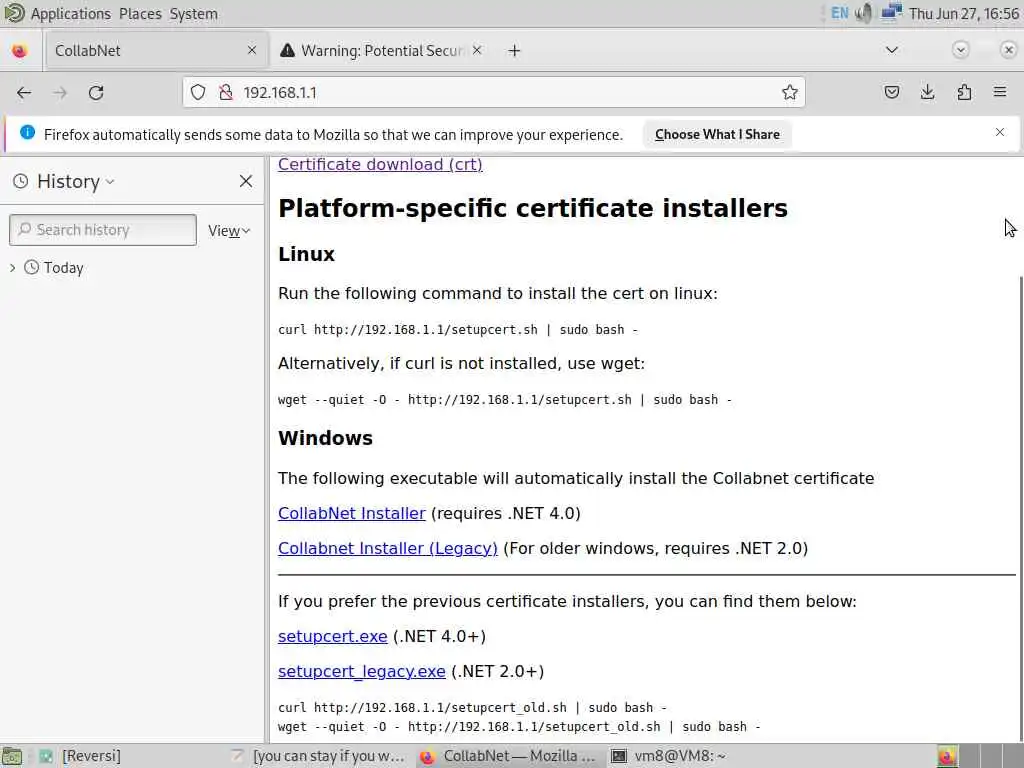The width and height of the screenshot is (1024, 768).
Task: Dismiss the Firefox data notification bar
Action: click(1000, 133)
